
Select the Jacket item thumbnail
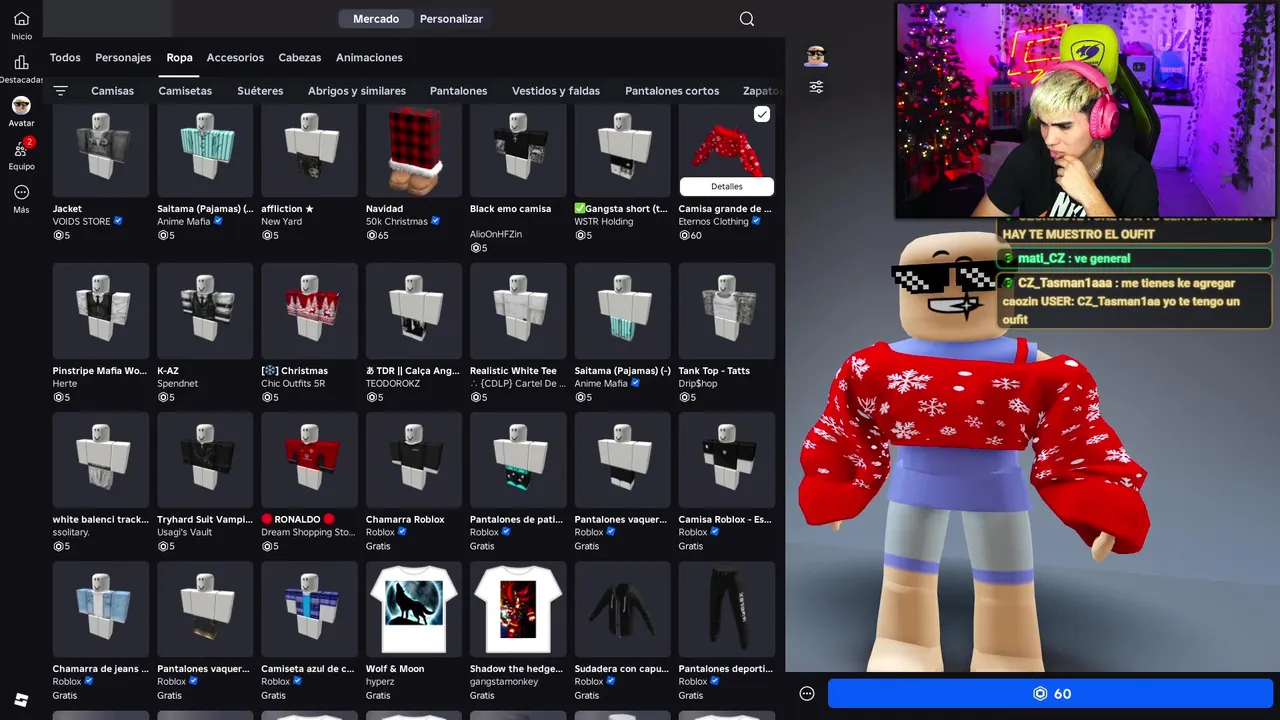[x=101, y=150]
